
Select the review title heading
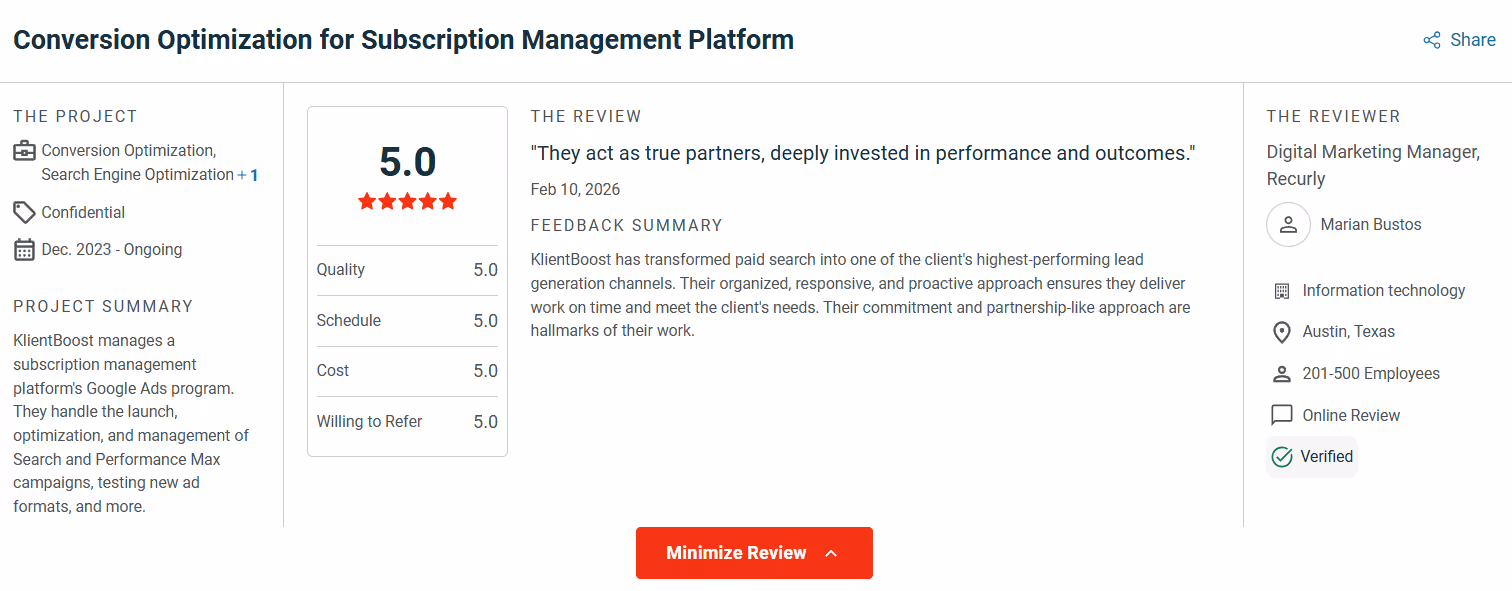[404, 40]
